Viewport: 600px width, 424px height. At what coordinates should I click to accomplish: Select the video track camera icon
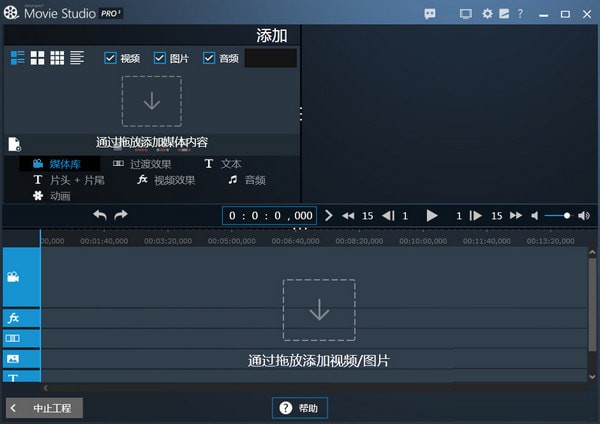pos(13,277)
